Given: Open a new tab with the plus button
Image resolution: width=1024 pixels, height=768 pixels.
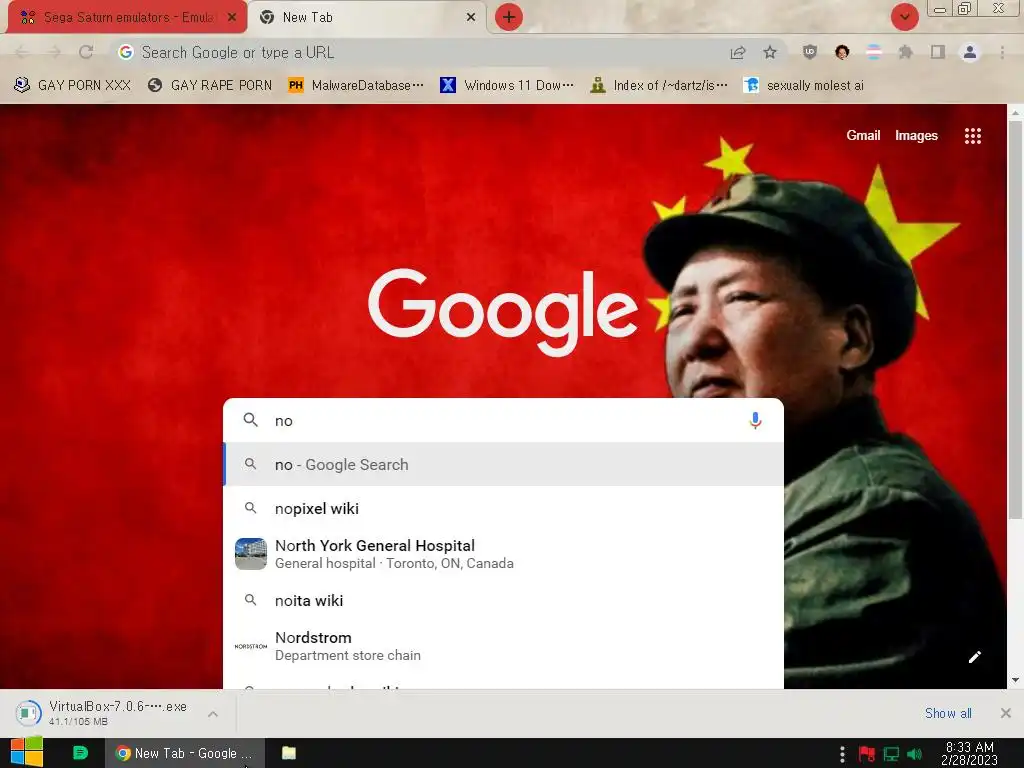Looking at the screenshot, I should click(509, 17).
